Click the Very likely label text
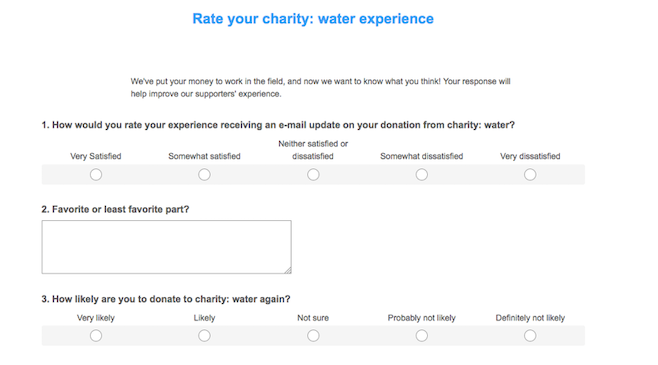658x365 pixels. (96, 318)
